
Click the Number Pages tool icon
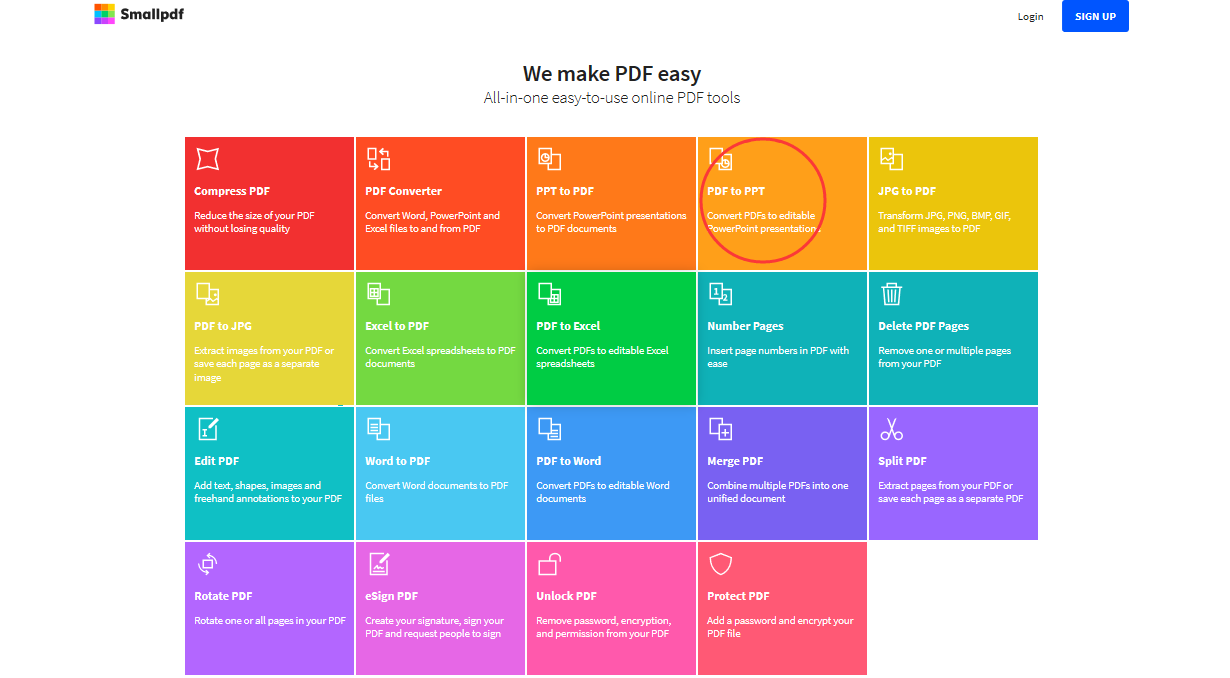720,294
